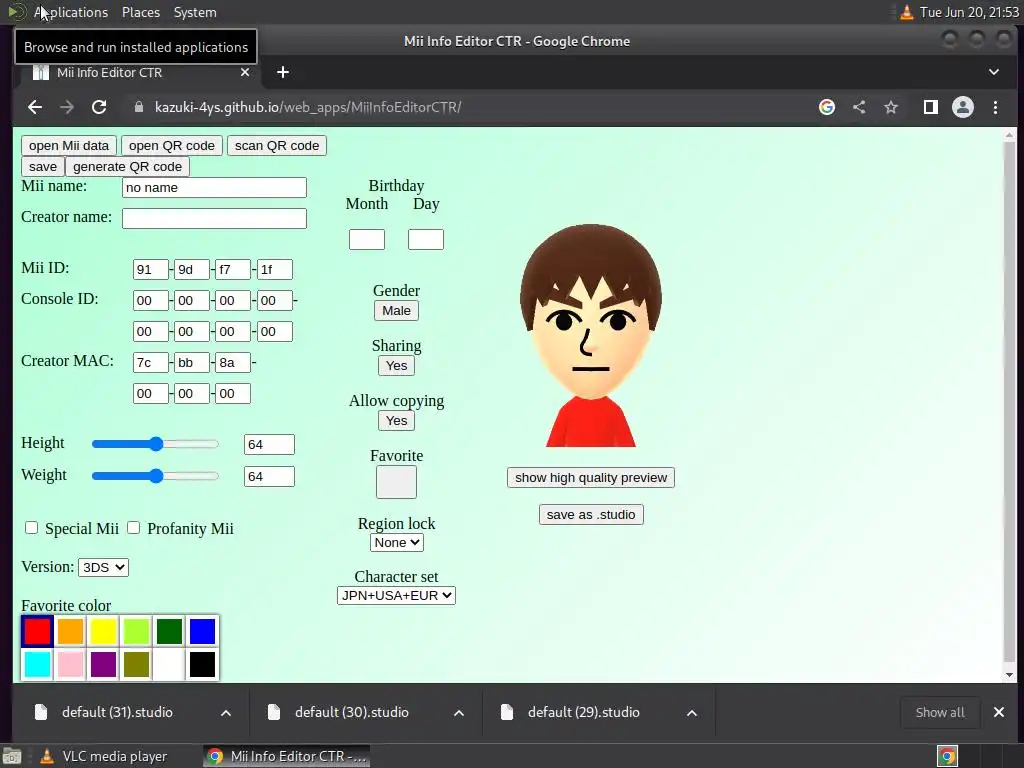Open the tab search chevron
The width and height of the screenshot is (1024, 768).
993,72
